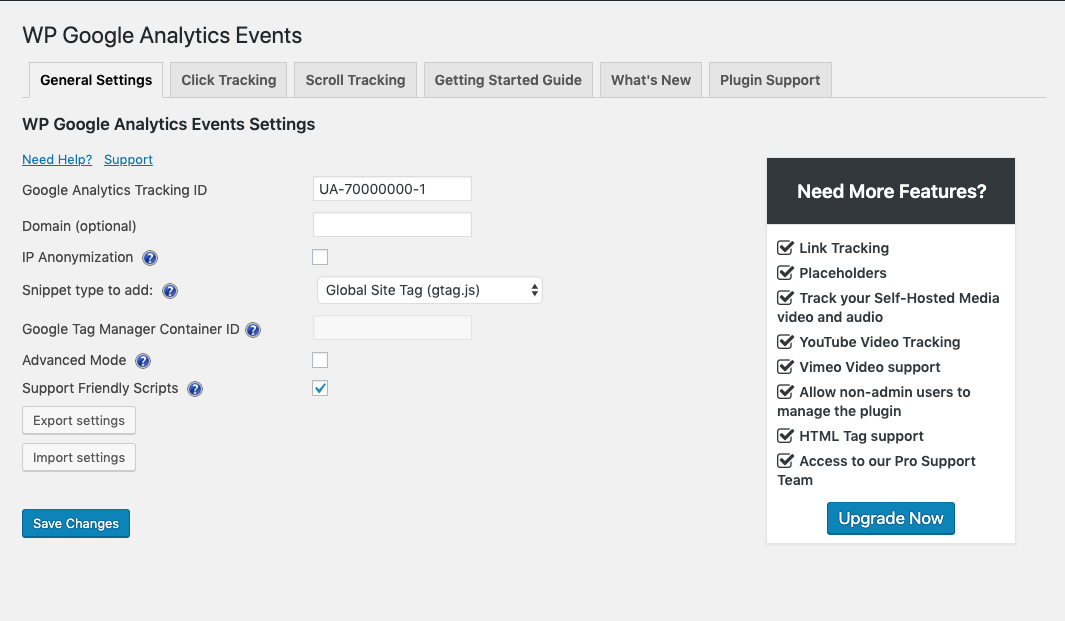Image resolution: width=1065 pixels, height=621 pixels.
Task: Enable the IP Anonymization checkbox
Action: click(x=320, y=257)
